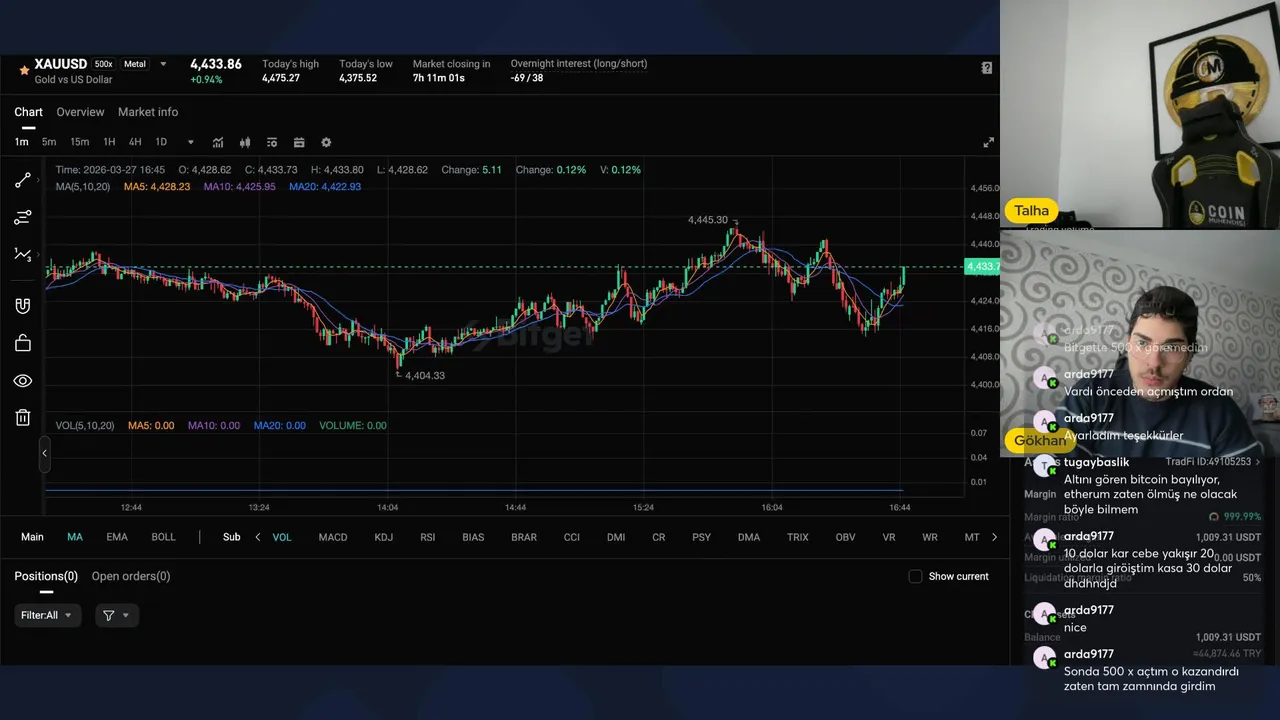This screenshot has width=1280, height=720.
Task: Switch to the Overview tab
Action: pos(80,112)
